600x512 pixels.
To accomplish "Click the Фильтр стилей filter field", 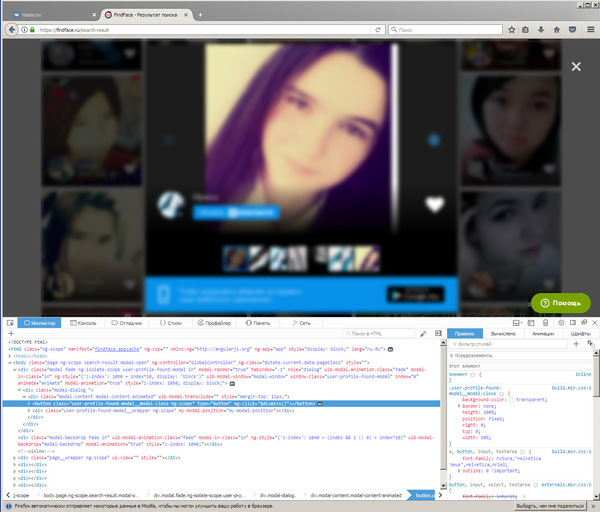I will pos(509,344).
